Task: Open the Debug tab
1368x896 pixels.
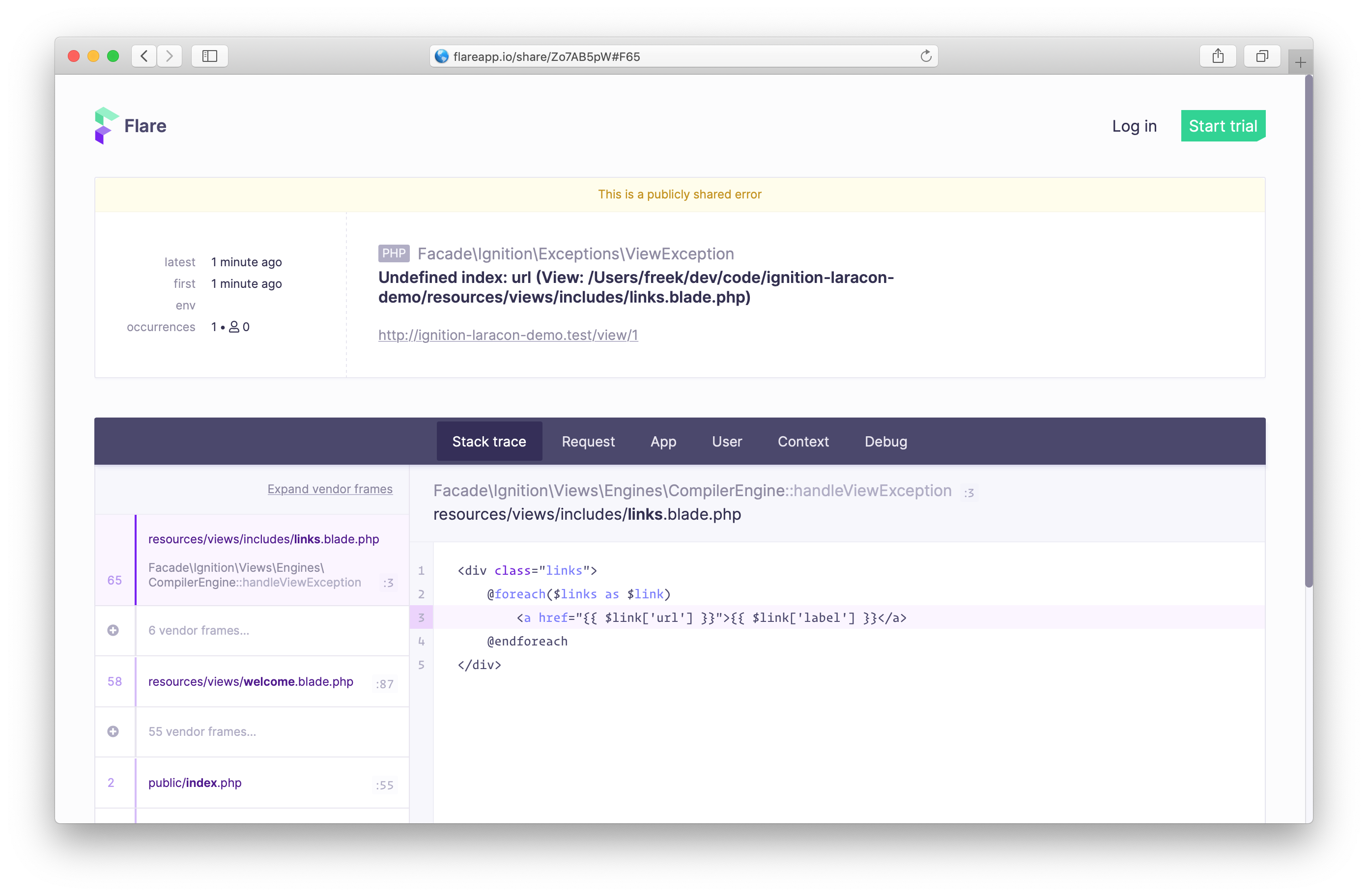Action: click(x=886, y=442)
